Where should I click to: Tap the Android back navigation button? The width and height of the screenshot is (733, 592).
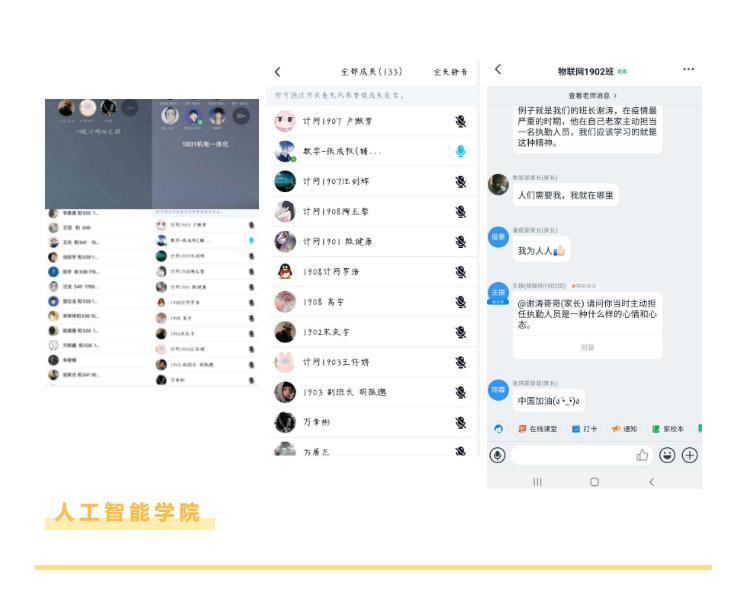(652, 482)
